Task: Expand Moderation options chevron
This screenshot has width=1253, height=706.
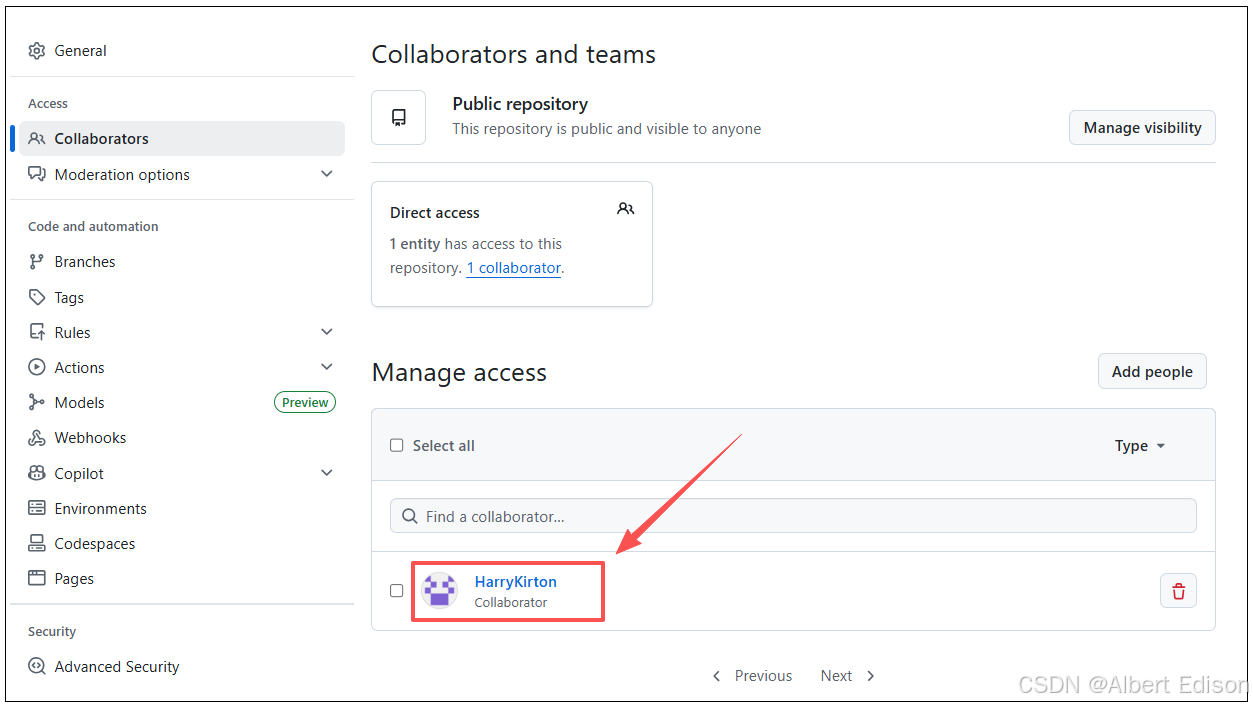Action: (326, 174)
